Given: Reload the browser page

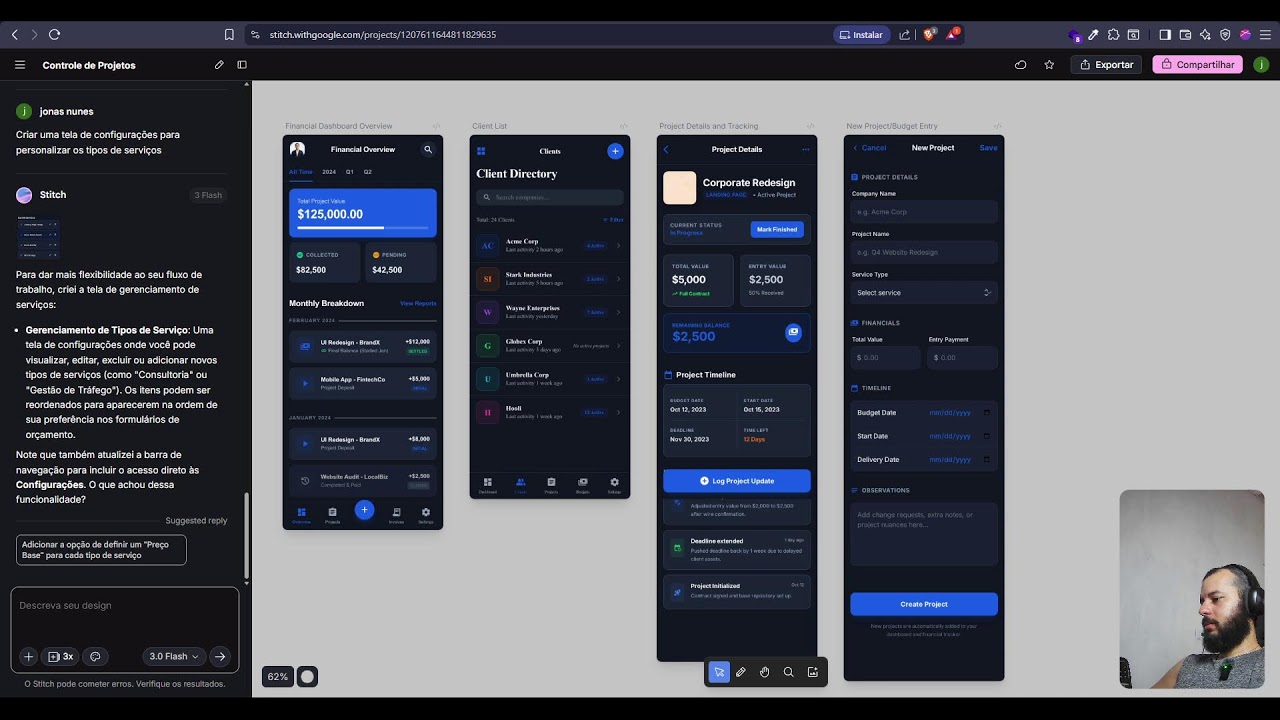Looking at the screenshot, I should (54, 34).
